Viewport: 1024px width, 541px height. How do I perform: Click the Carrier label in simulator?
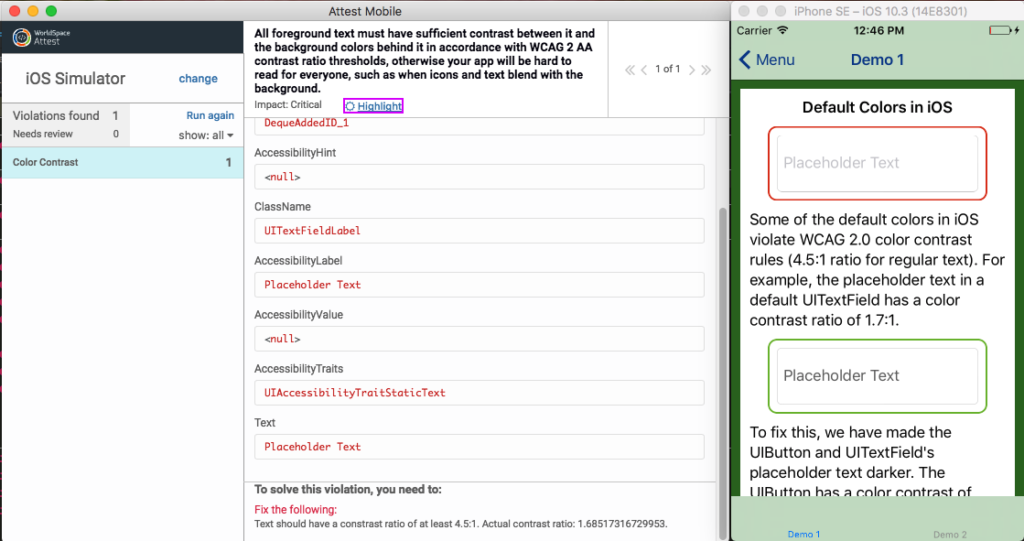[x=755, y=31]
